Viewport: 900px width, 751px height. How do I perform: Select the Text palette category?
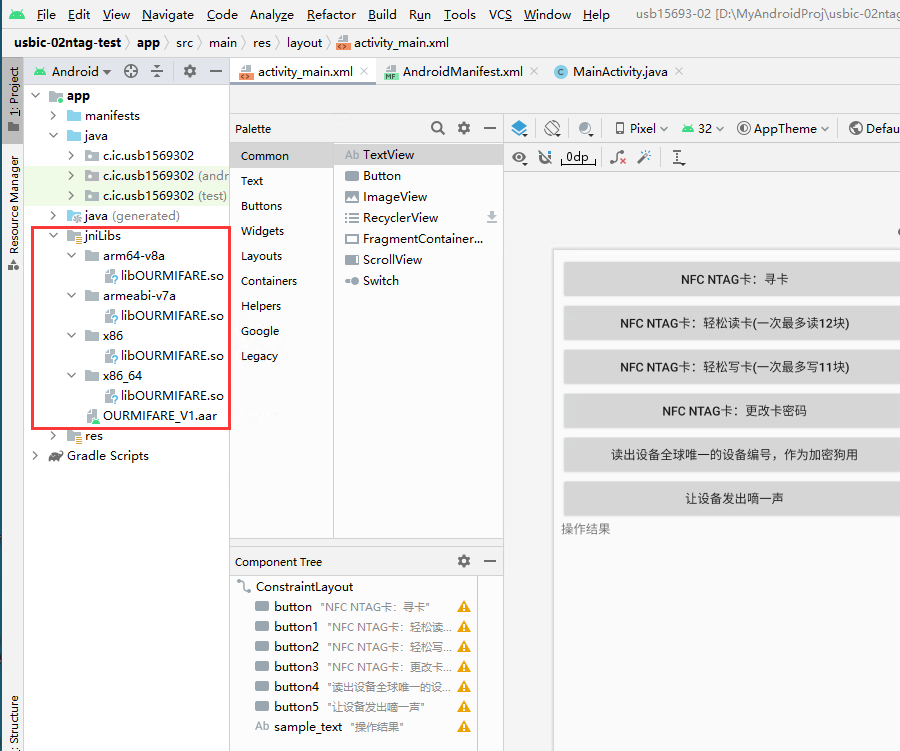pyautogui.click(x=252, y=181)
